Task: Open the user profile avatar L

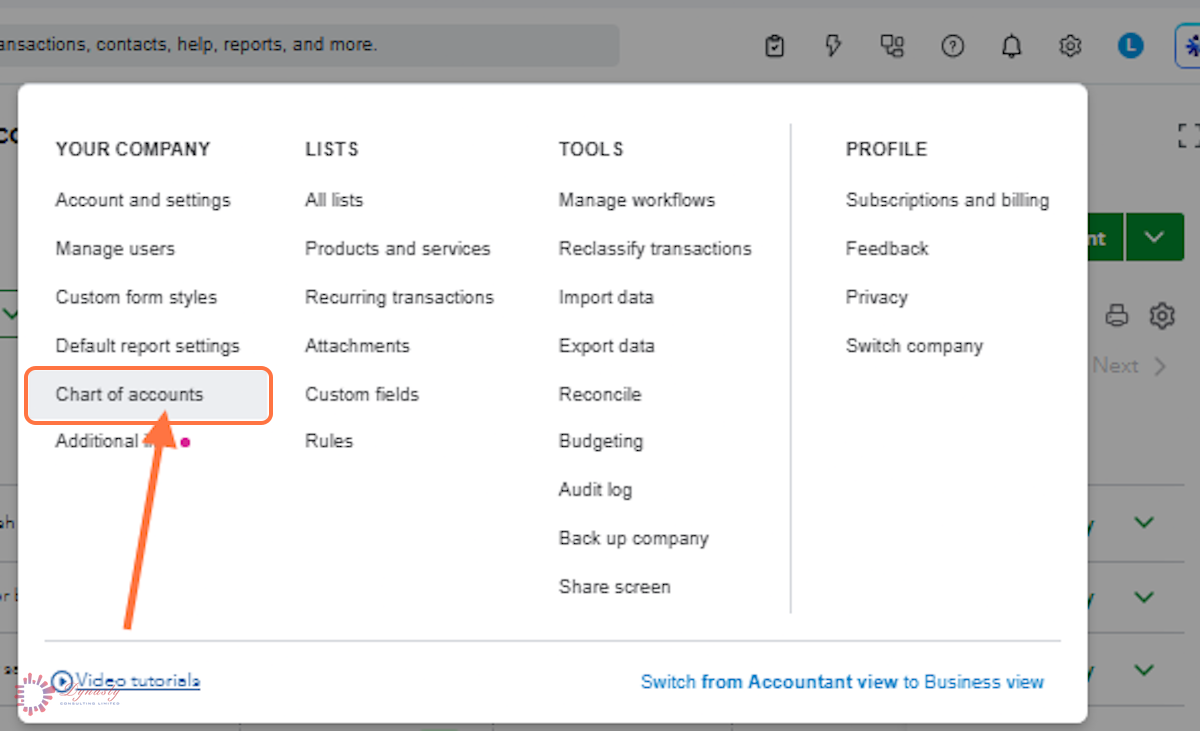Action: [1130, 46]
